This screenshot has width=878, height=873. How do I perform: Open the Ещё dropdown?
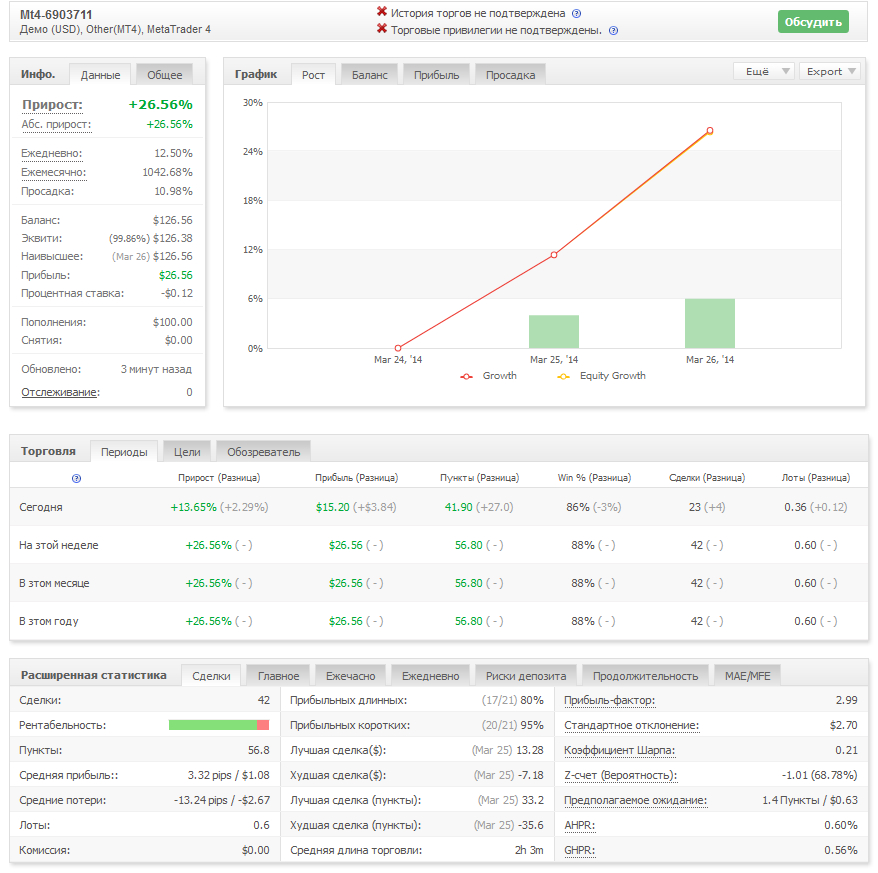click(x=764, y=71)
